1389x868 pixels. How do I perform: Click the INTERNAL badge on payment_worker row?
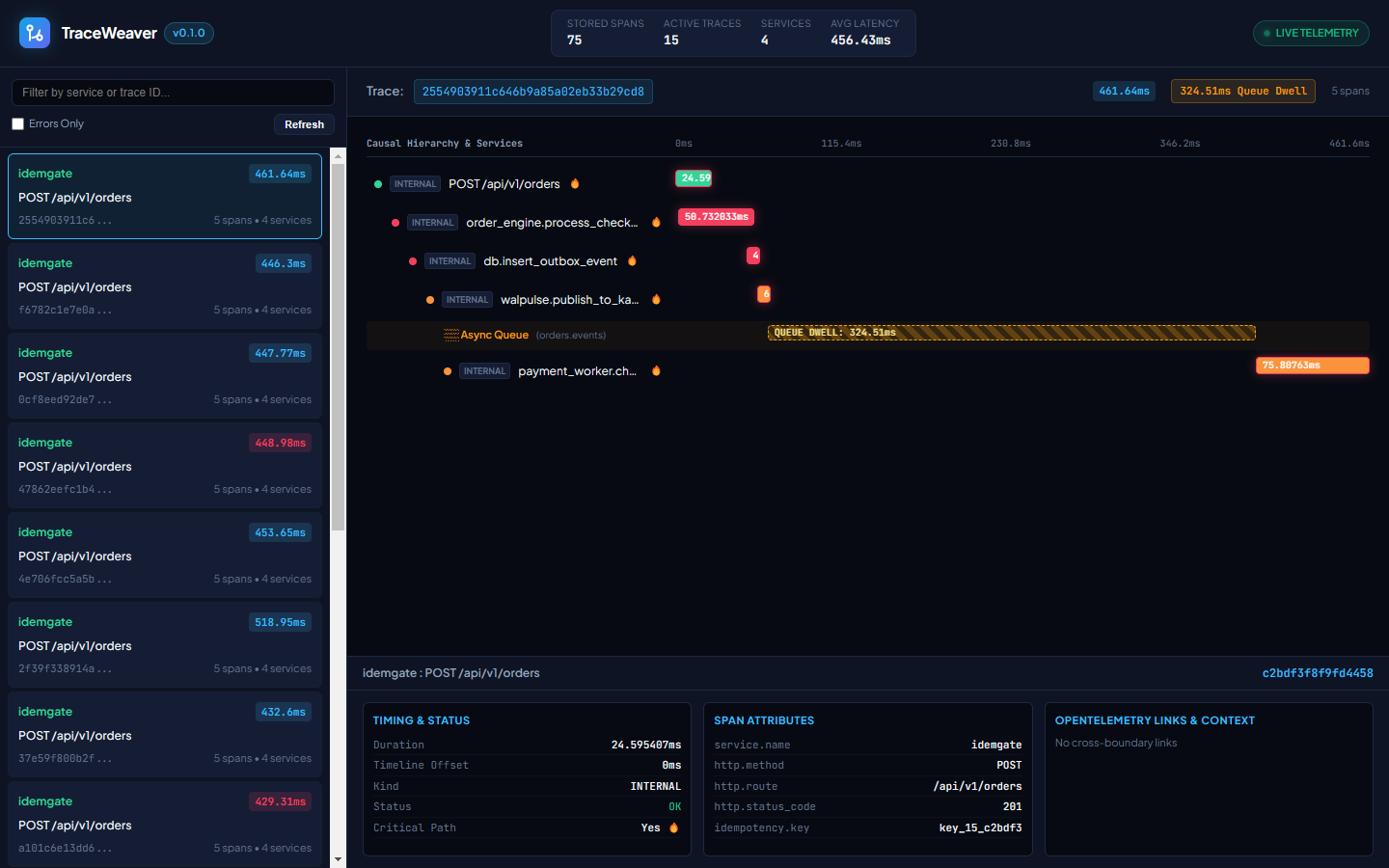484,371
